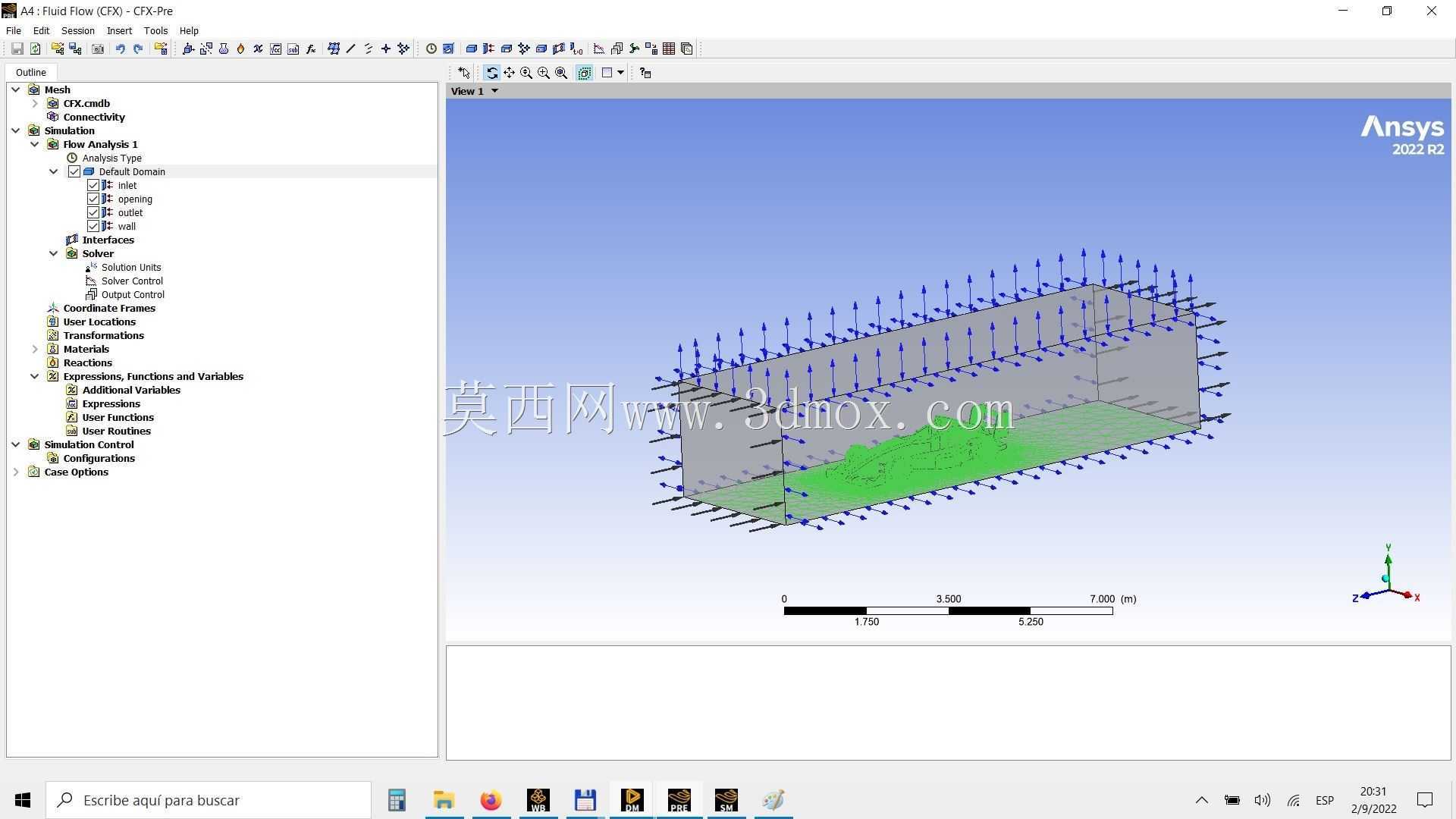Click the line tool icon in toolbar
This screenshot has width=1456, height=819.
pyautogui.click(x=350, y=49)
